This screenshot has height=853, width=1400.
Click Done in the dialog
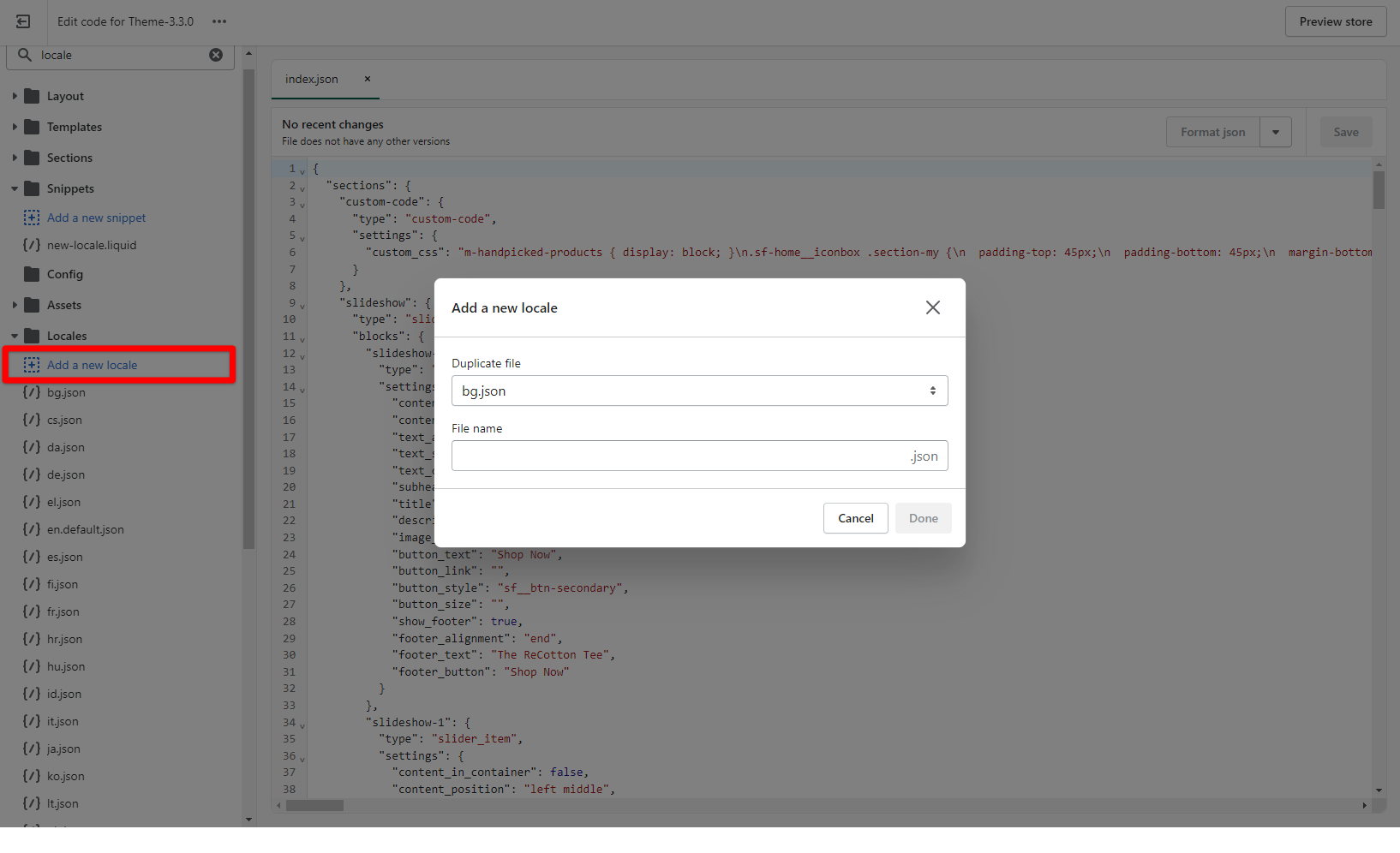[x=924, y=518]
